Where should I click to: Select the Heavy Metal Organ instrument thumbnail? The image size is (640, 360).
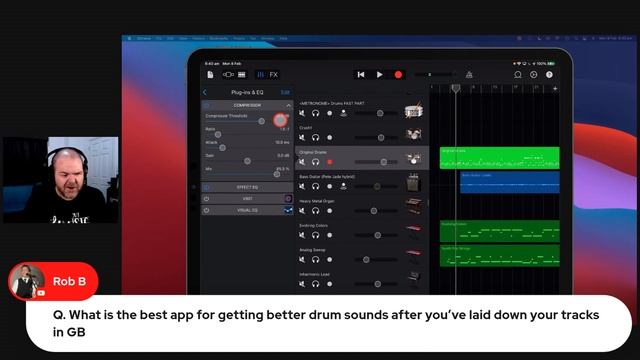[x=413, y=206]
